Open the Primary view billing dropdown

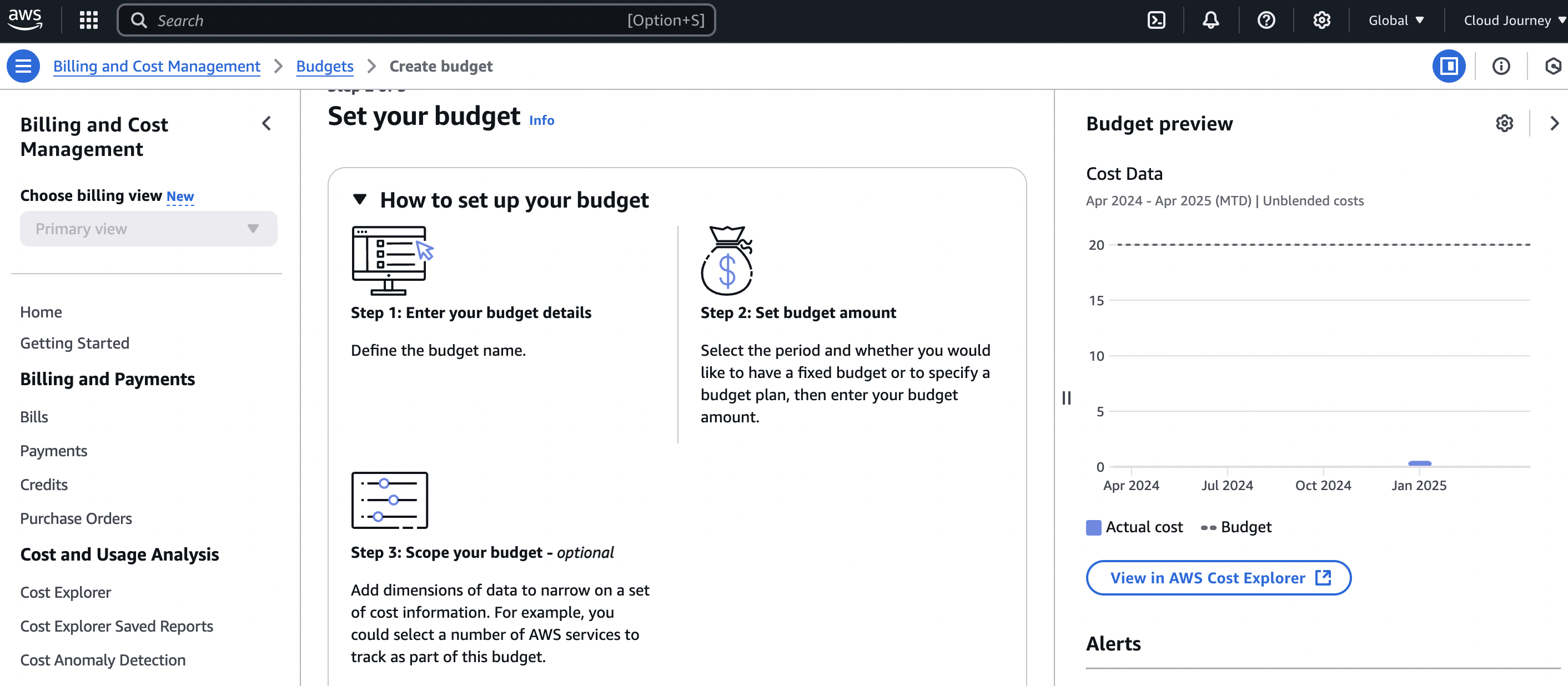(x=148, y=229)
